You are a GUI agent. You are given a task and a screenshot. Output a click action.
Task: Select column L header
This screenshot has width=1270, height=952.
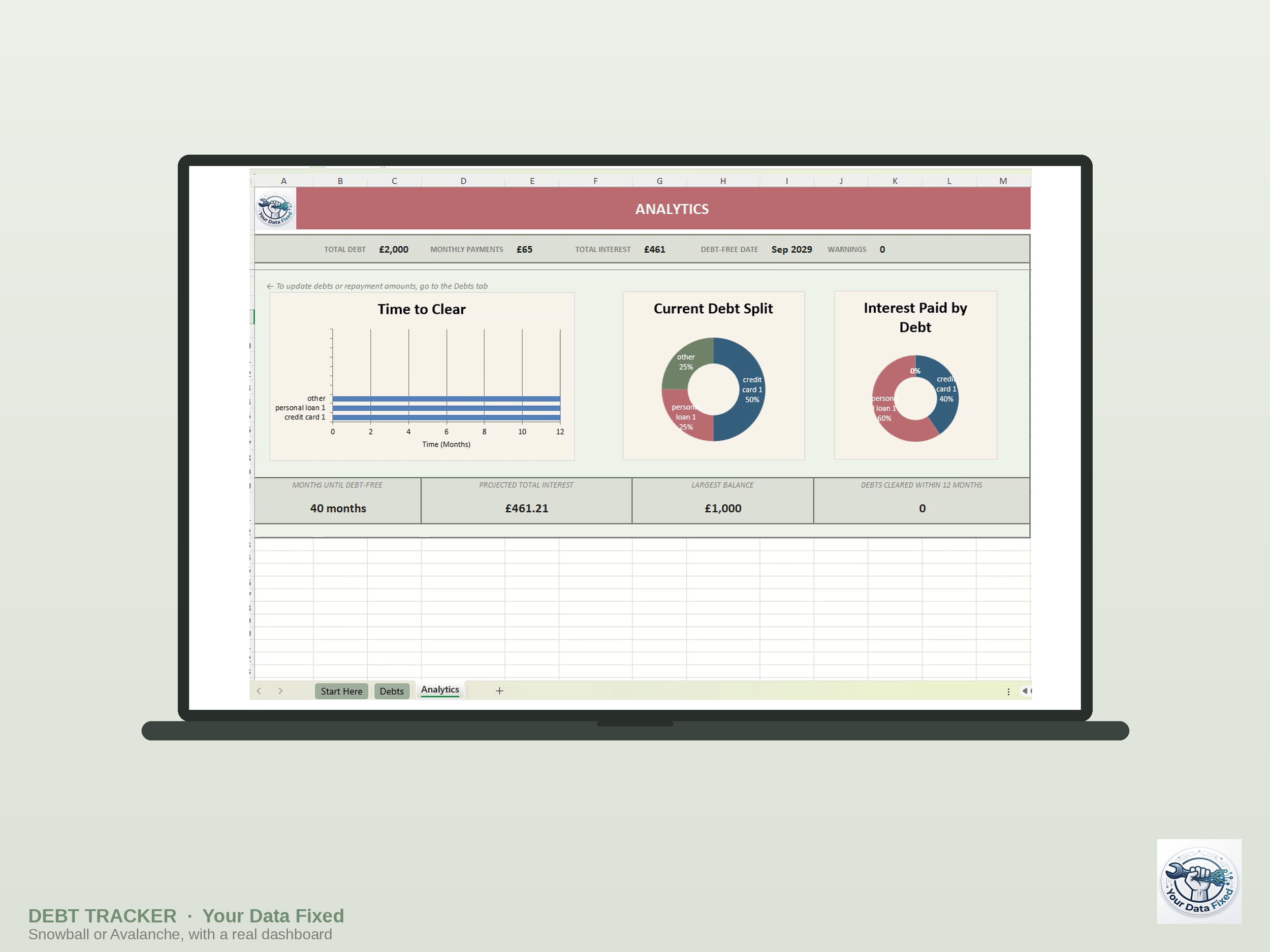[949, 181]
